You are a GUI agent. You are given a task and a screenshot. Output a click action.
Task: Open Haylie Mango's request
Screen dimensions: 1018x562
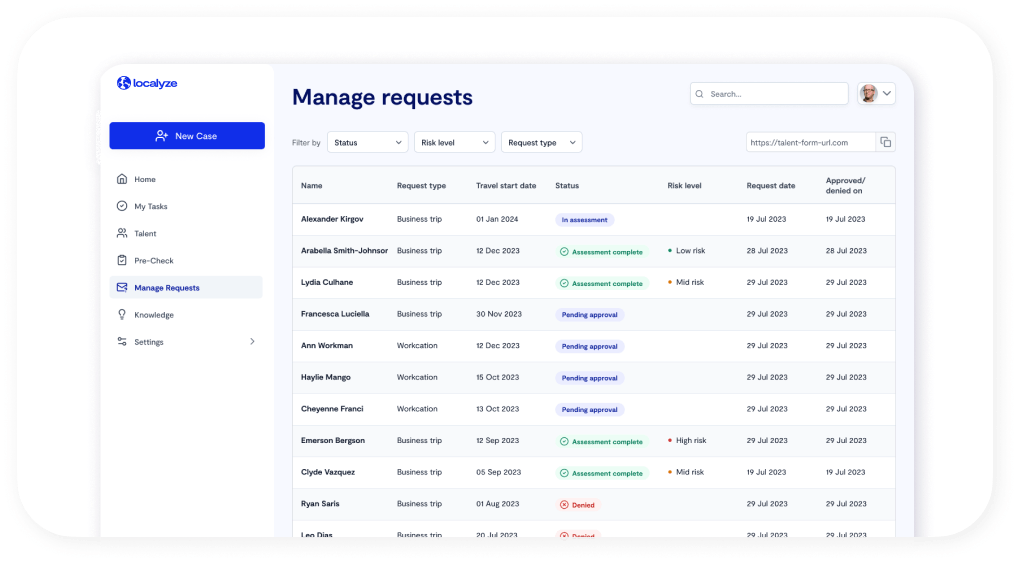[x=326, y=377]
